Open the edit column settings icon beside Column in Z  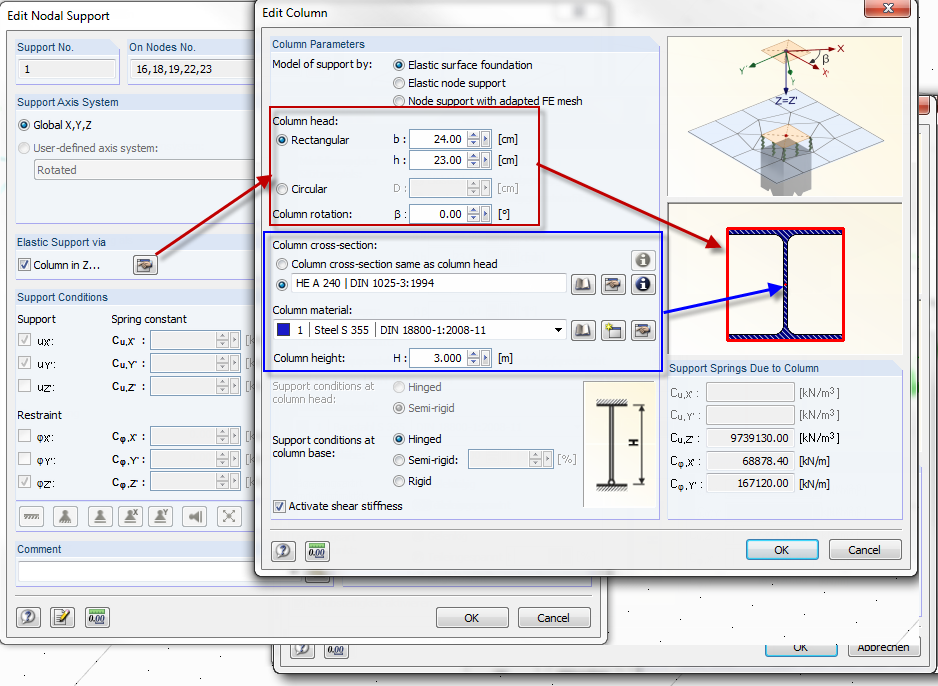[x=145, y=264]
